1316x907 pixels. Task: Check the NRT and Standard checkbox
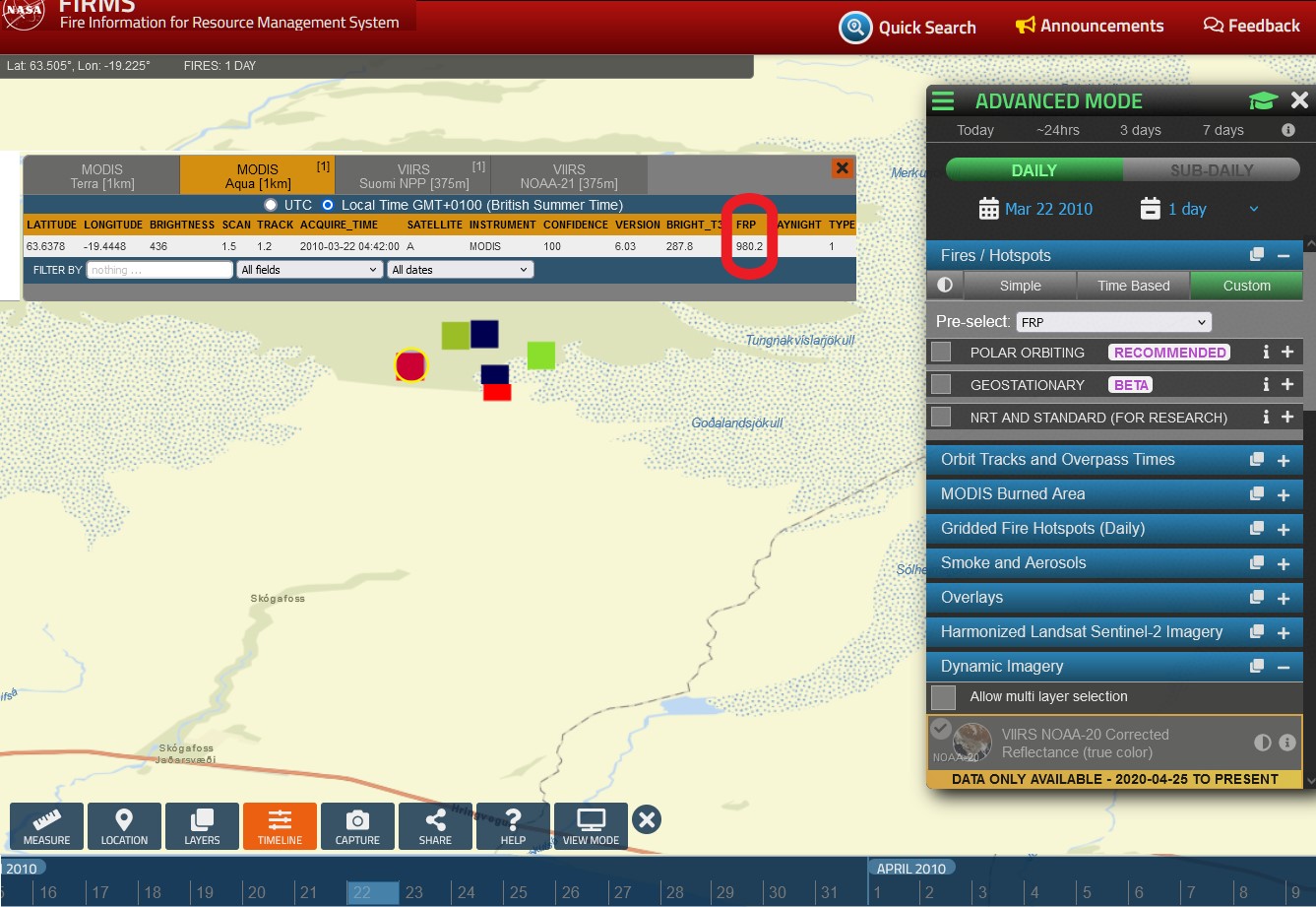point(941,417)
